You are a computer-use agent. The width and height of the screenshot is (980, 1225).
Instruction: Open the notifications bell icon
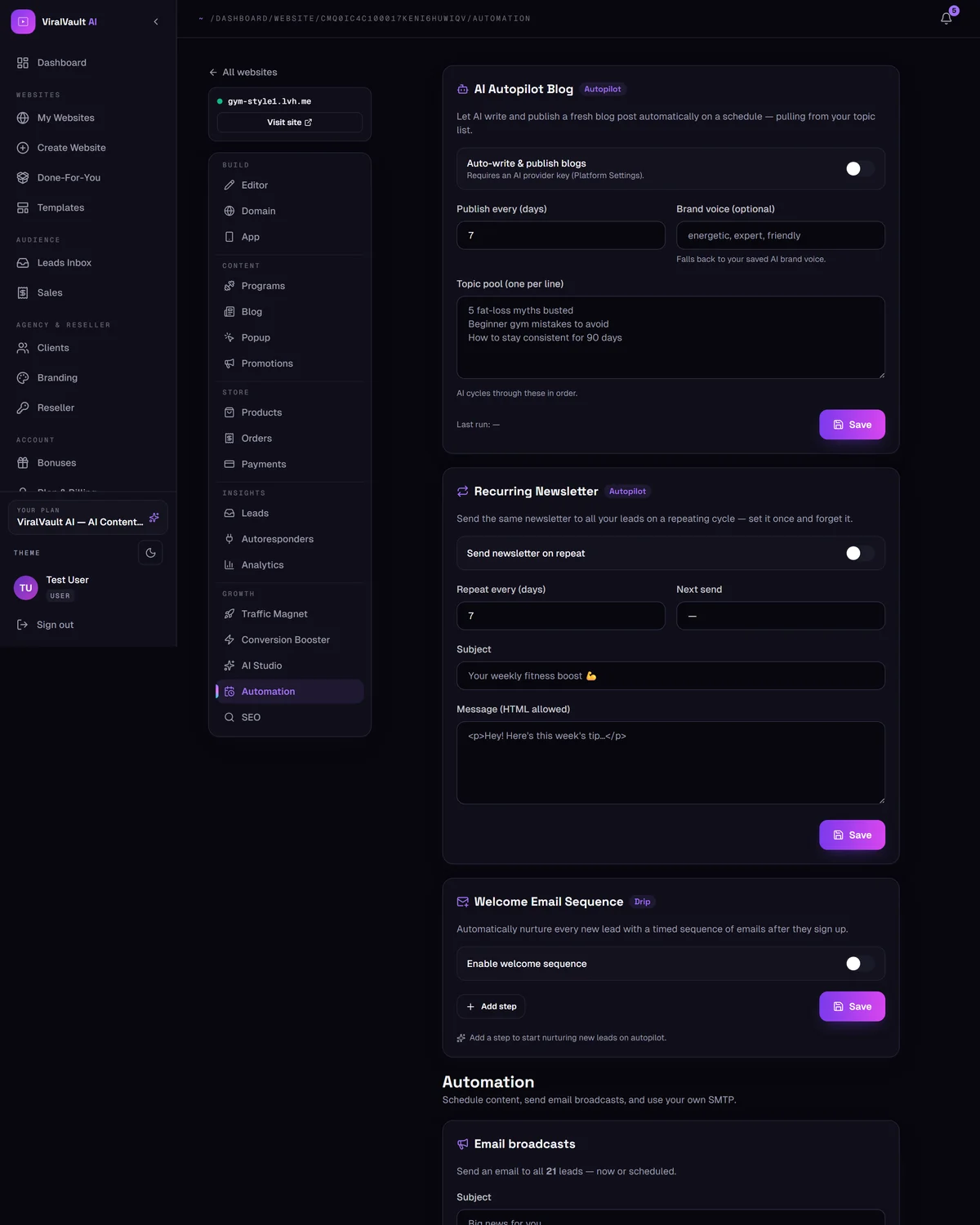tap(946, 18)
